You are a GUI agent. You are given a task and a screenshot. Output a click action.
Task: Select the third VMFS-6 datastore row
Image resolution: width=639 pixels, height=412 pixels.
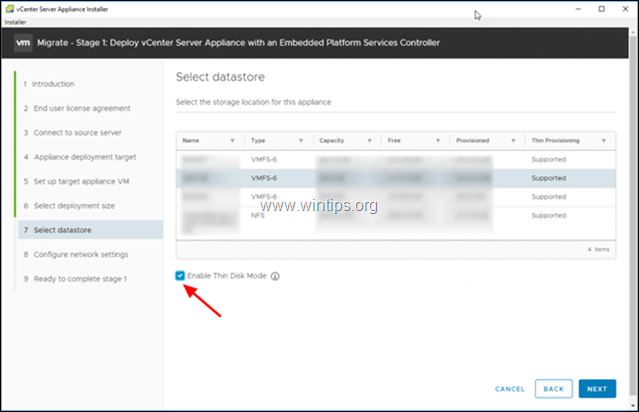[x=396, y=197]
